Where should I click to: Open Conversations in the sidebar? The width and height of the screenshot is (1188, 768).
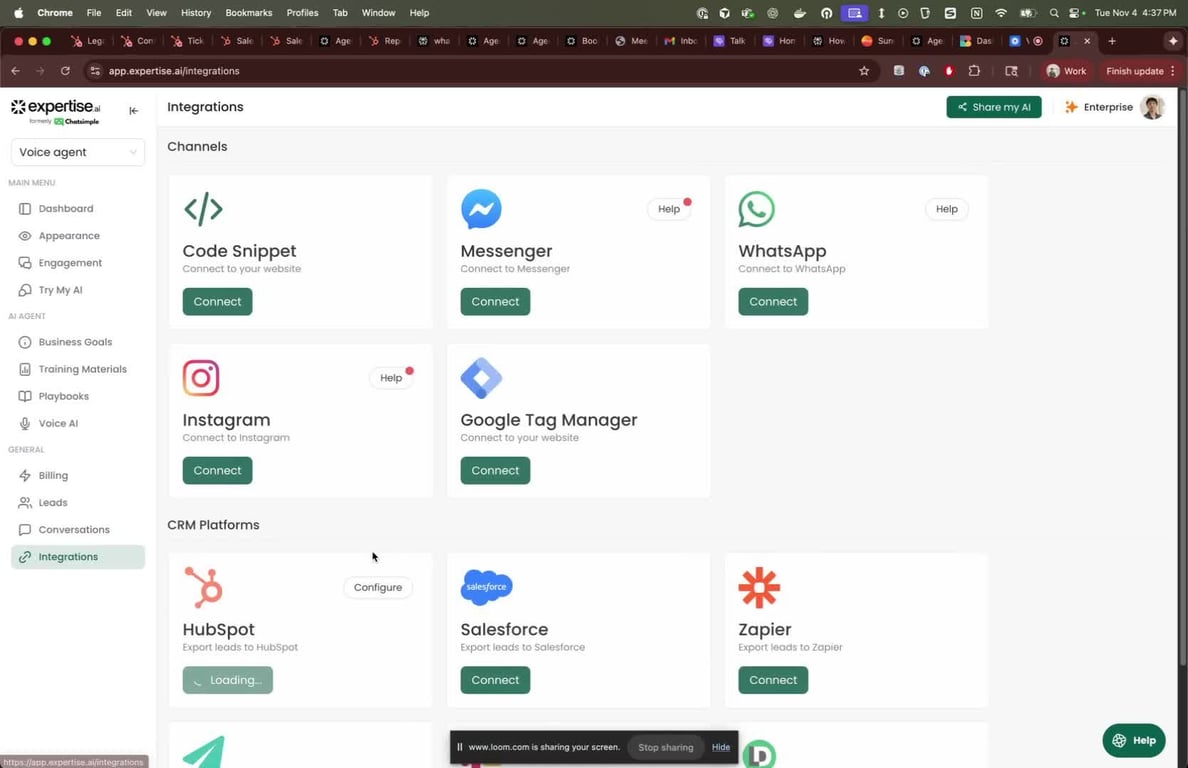[x=73, y=529]
